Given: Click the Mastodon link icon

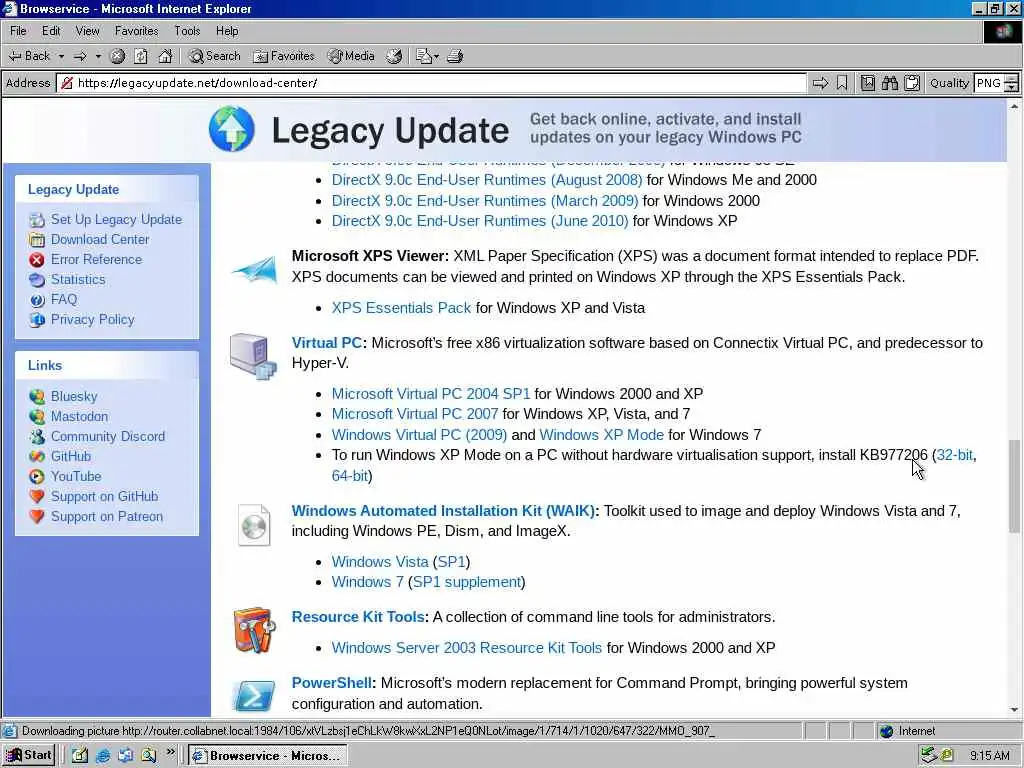Looking at the screenshot, I should 37,417.
